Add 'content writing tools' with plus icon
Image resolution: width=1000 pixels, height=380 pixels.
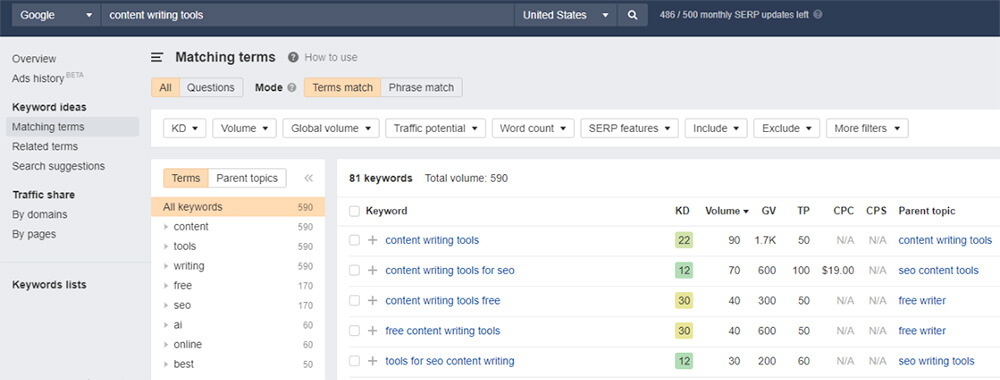pos(373,240)
